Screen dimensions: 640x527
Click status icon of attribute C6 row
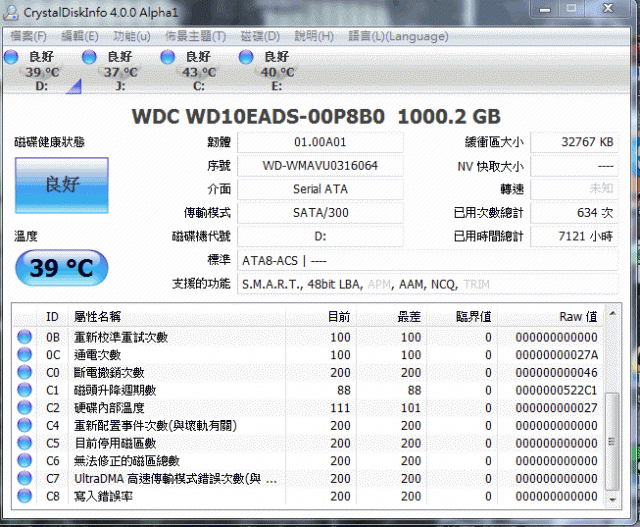(x=24, y=460)
